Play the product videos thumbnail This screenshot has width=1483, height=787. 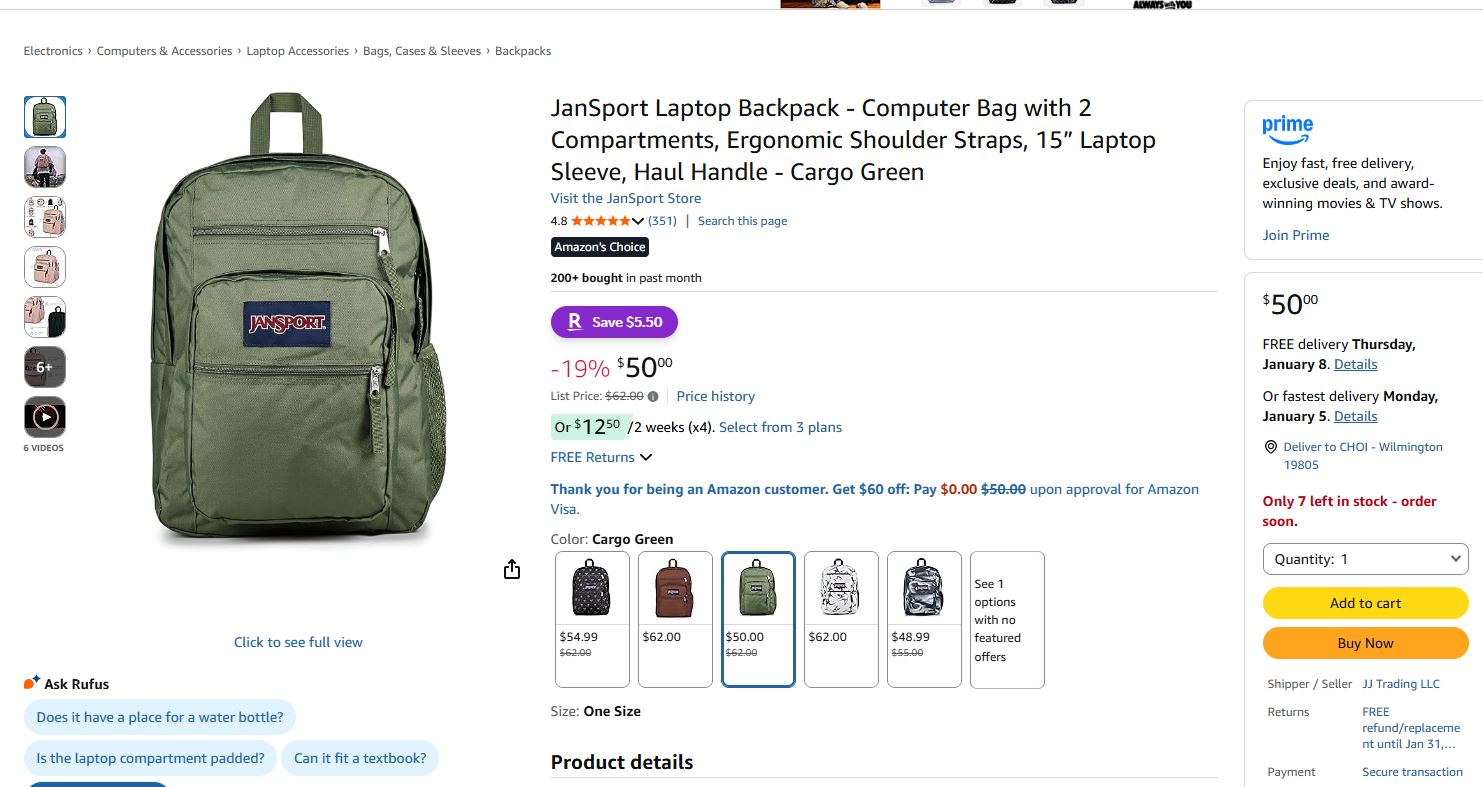tap(45, 417)
